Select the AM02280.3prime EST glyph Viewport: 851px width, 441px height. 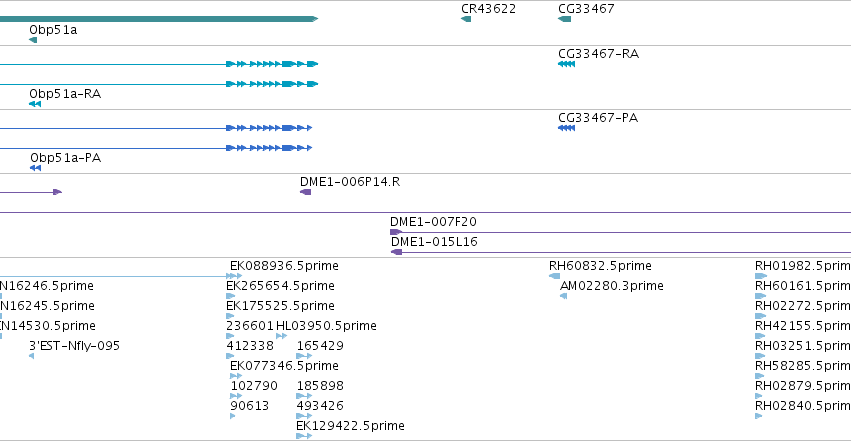click(563, 296)
